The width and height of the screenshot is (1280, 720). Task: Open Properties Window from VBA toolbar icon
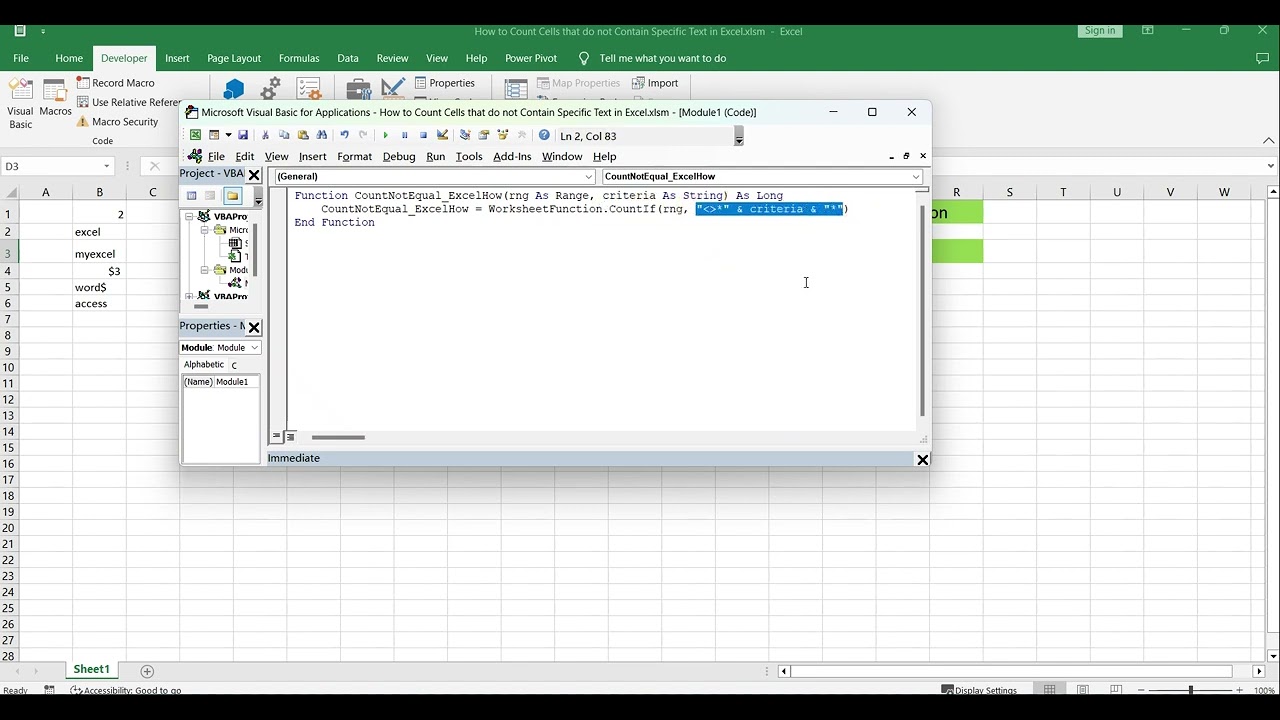(484, 135)
